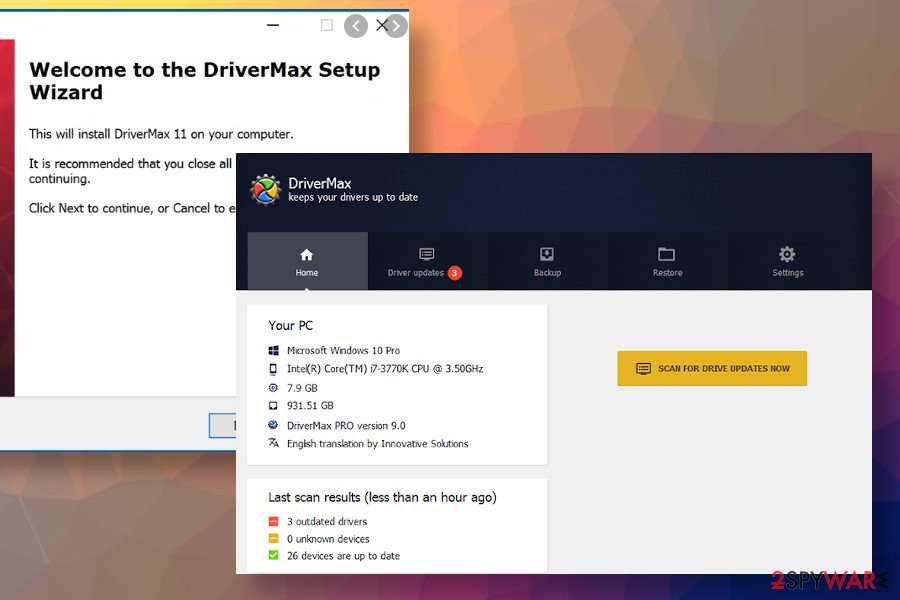
Task: Open the Restore tab
Action: 667,261
